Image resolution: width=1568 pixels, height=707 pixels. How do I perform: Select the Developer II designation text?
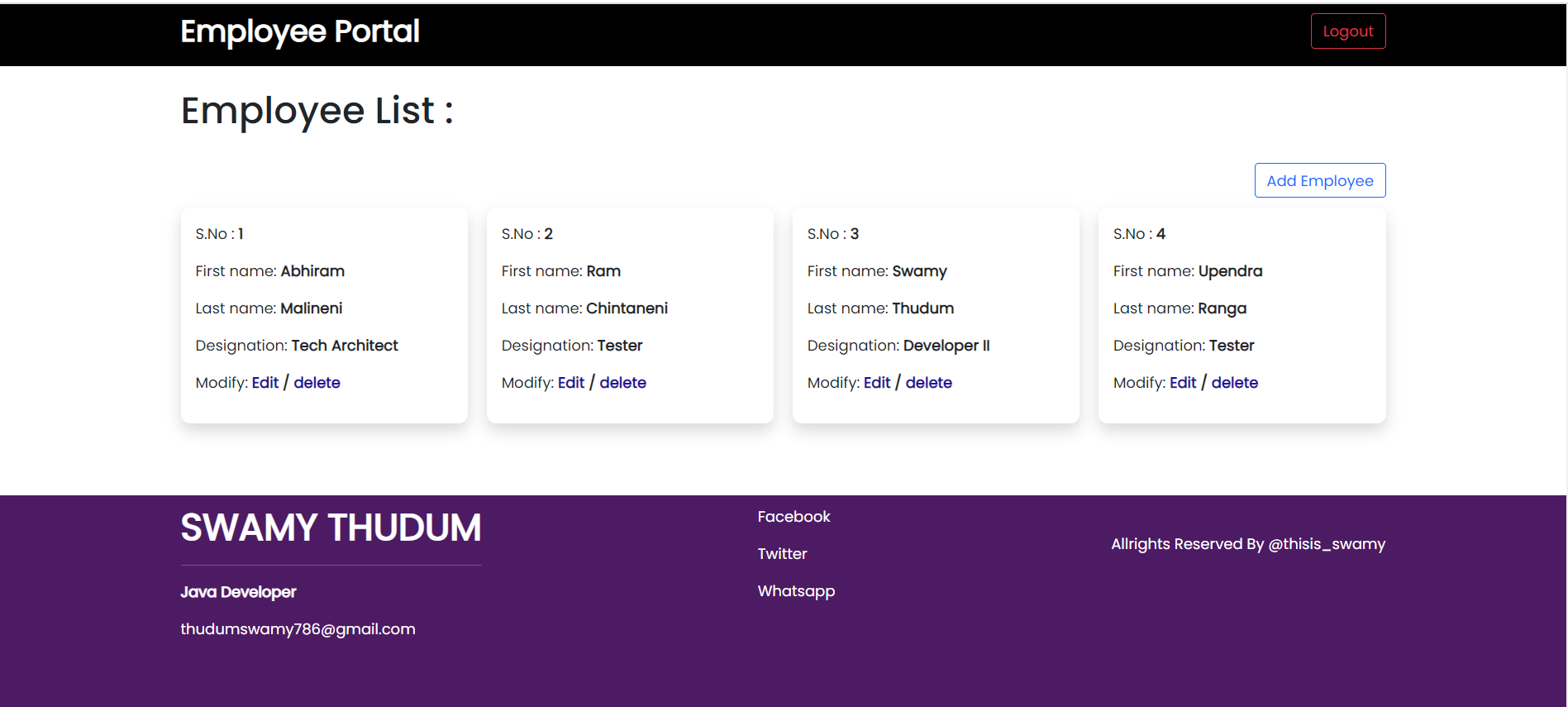[x=946, y=346]
